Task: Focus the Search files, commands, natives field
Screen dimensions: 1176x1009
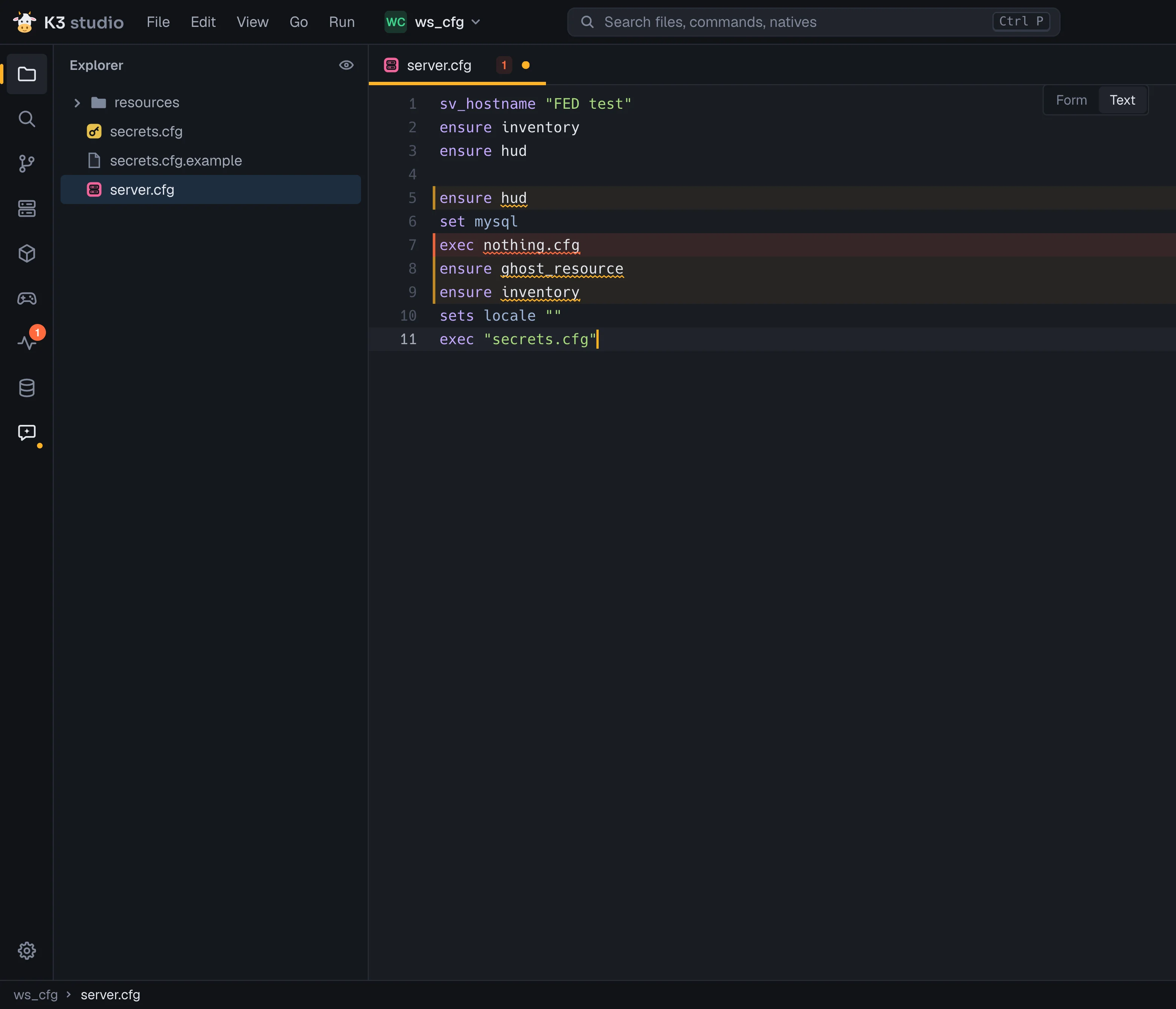Action: [x=813, y=22]
